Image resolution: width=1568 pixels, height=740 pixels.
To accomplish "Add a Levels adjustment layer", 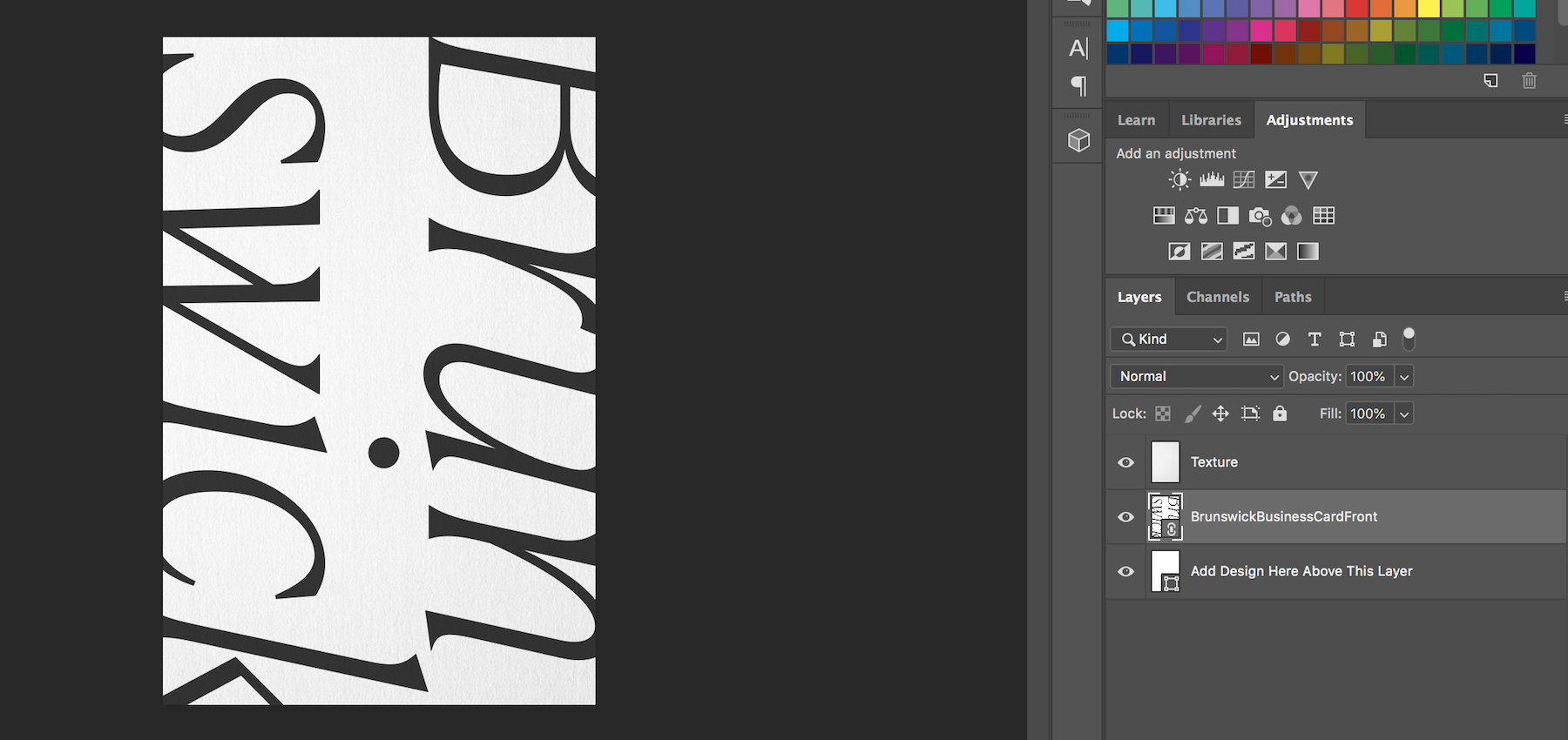I will (1212, 180).
